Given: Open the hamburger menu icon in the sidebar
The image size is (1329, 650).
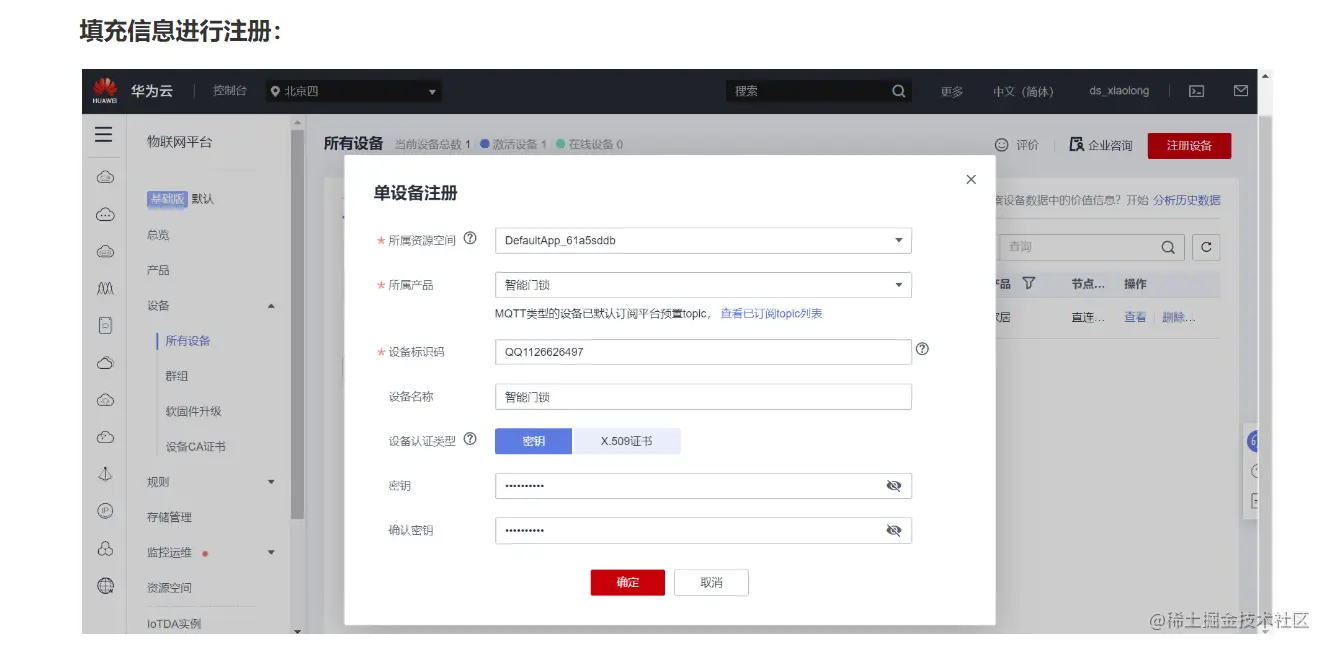Looking at the screenshot, I should [104, 135].
